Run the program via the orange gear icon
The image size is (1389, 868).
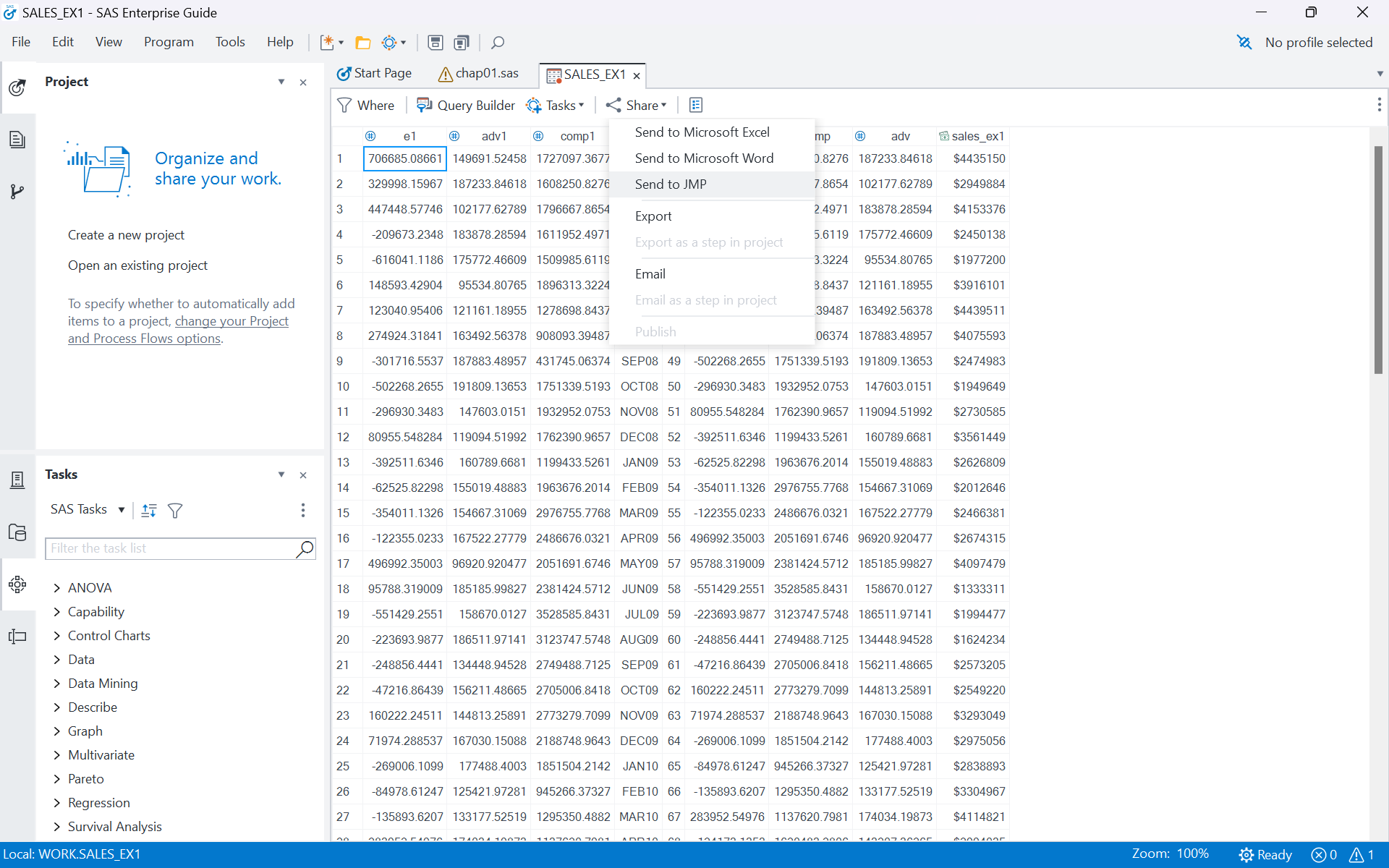389,43
